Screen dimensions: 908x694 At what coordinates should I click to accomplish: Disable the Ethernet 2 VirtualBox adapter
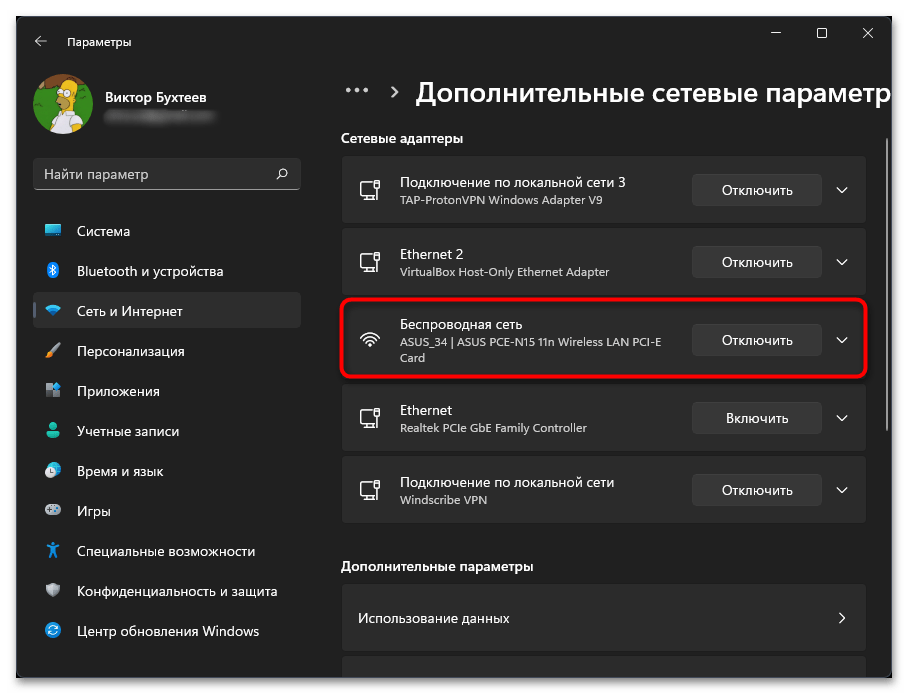[x=756, y=262]
